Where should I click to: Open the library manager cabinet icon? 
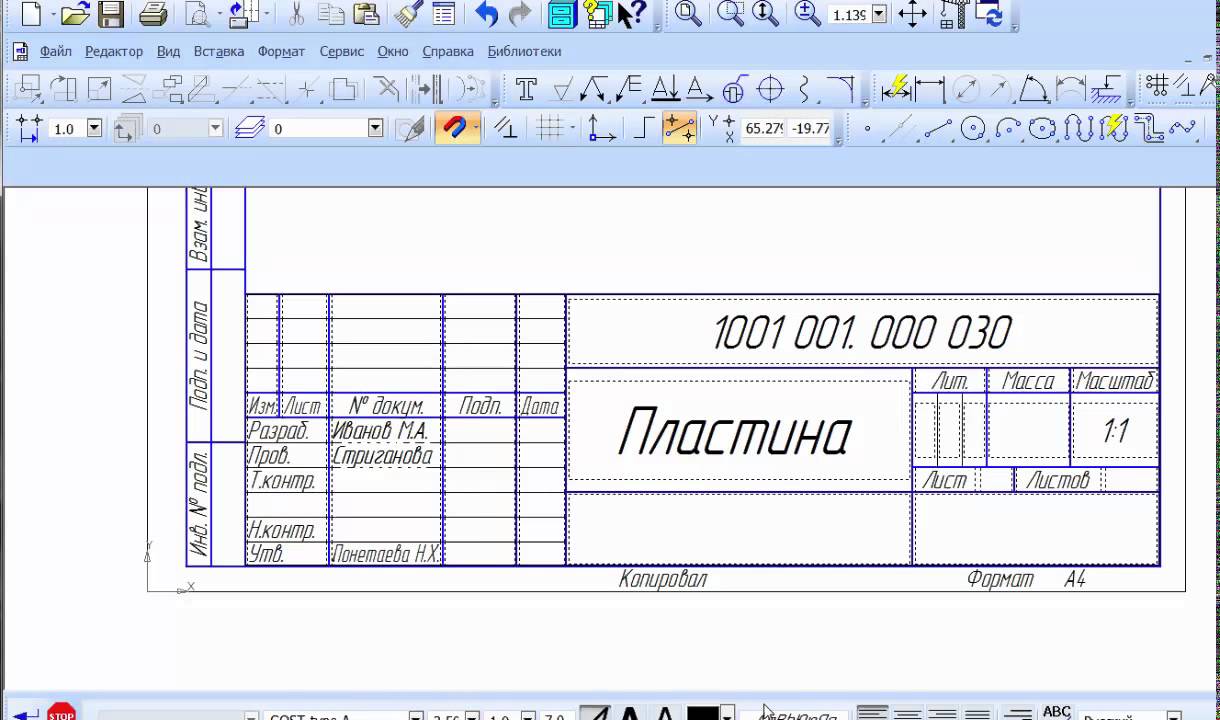pos(563,14)
